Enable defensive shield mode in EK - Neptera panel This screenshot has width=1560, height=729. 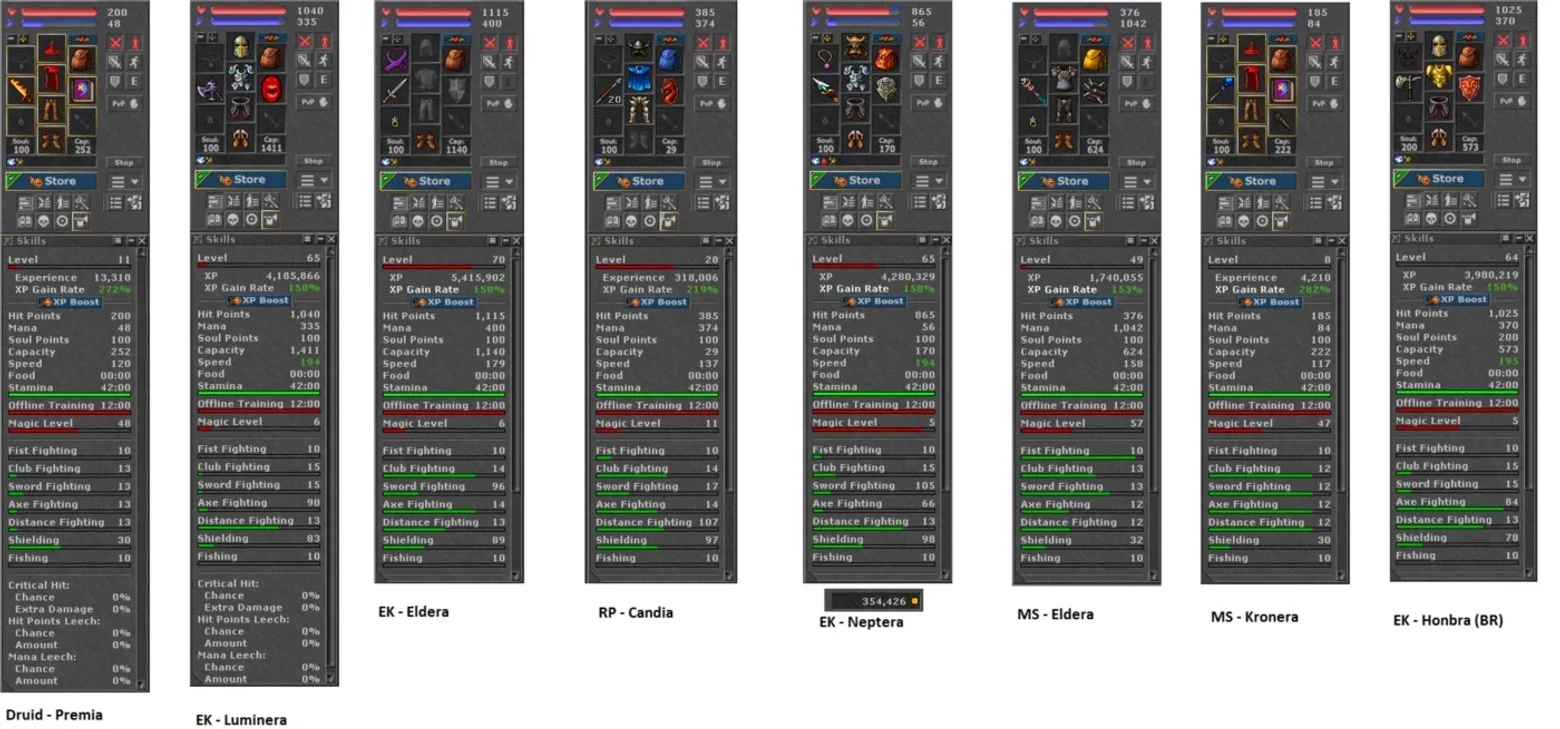pos(920,80)
